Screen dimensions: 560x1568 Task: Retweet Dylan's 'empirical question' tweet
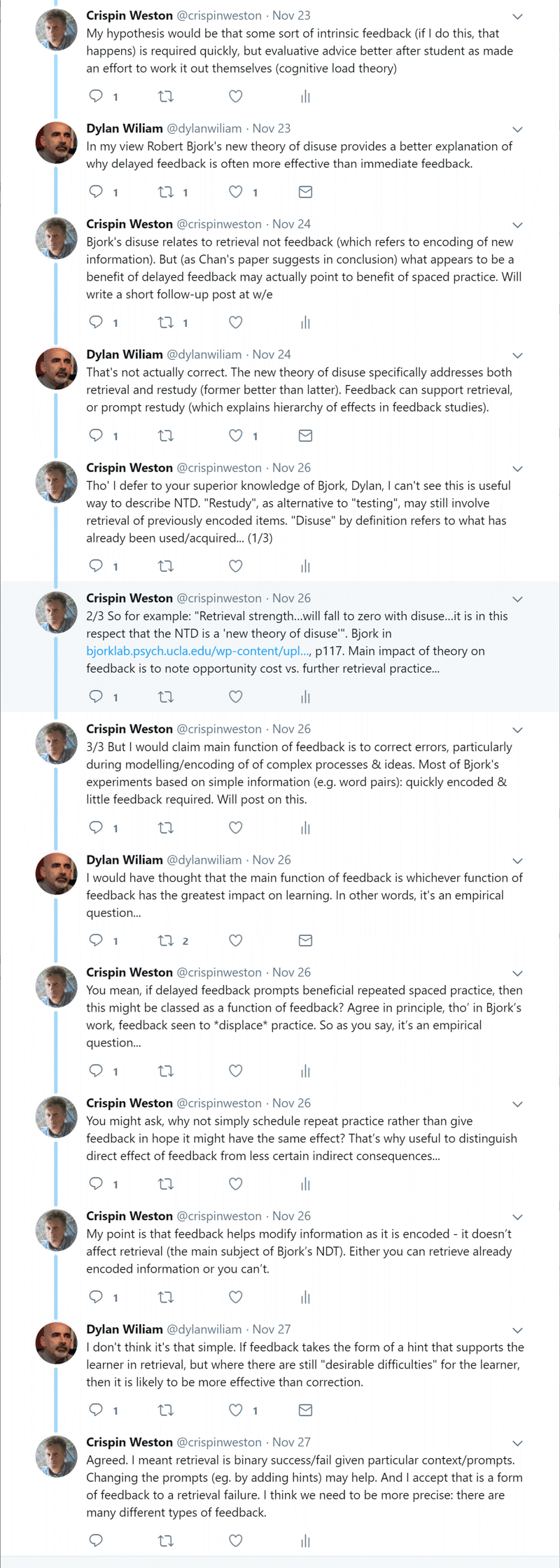(166, 940)
